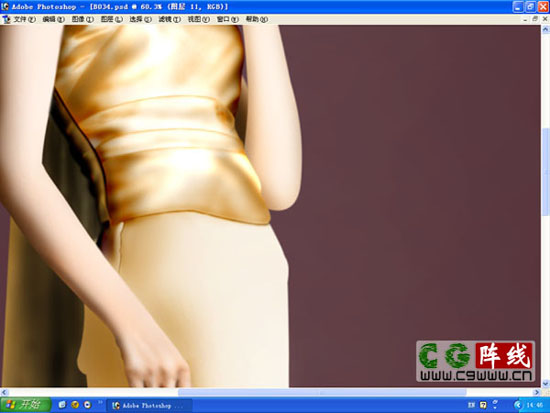Image resolution: width=550 pixels, height=413 pixels.
Task: Open the 视图 (View) menu
Action: [x=199, y=19]
